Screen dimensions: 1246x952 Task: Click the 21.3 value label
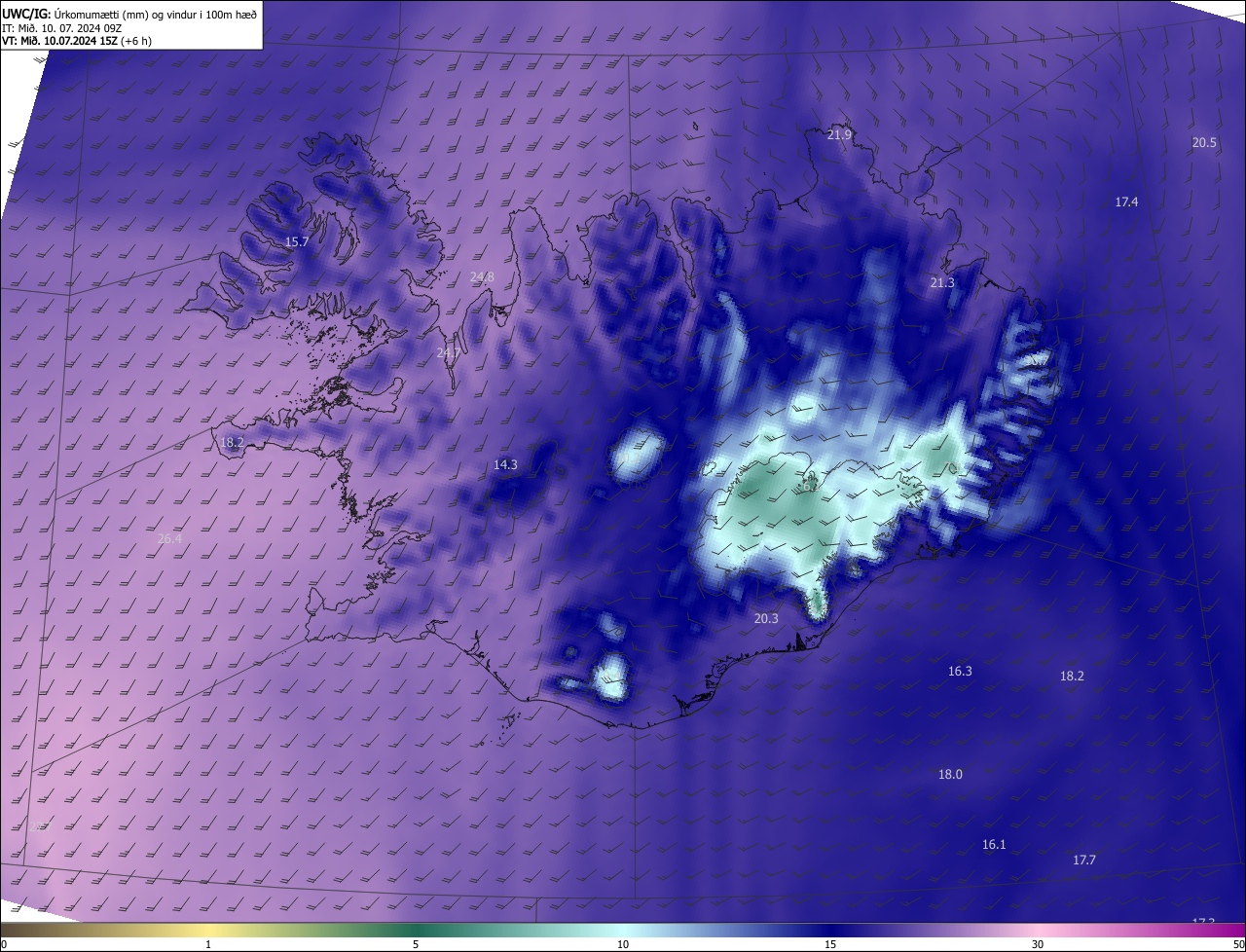pyautogui.click(x=942, y=282)
